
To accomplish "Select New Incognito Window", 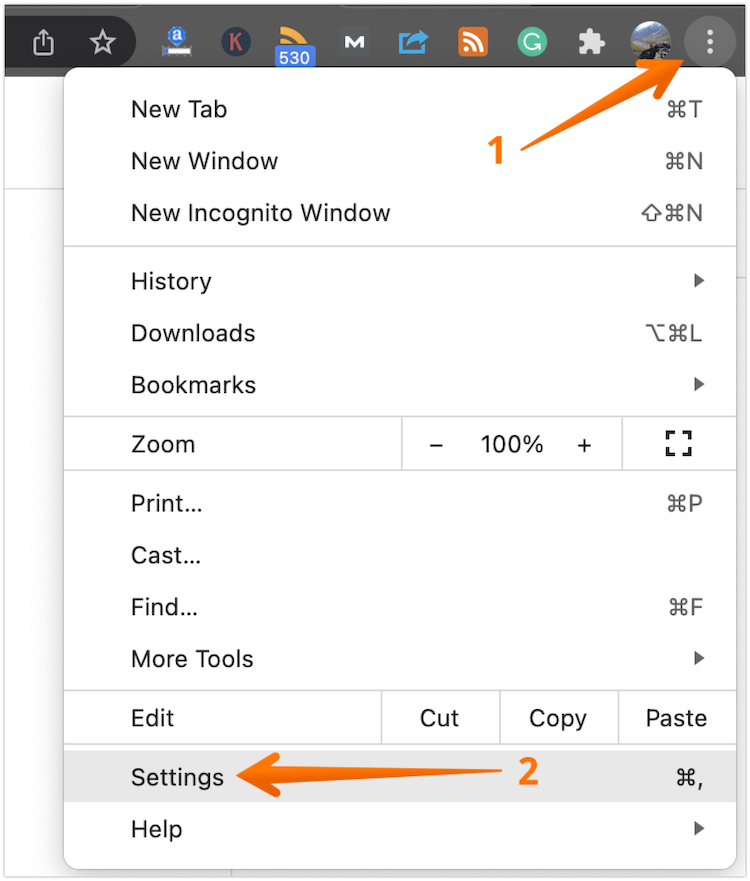I will click(261, 213).
